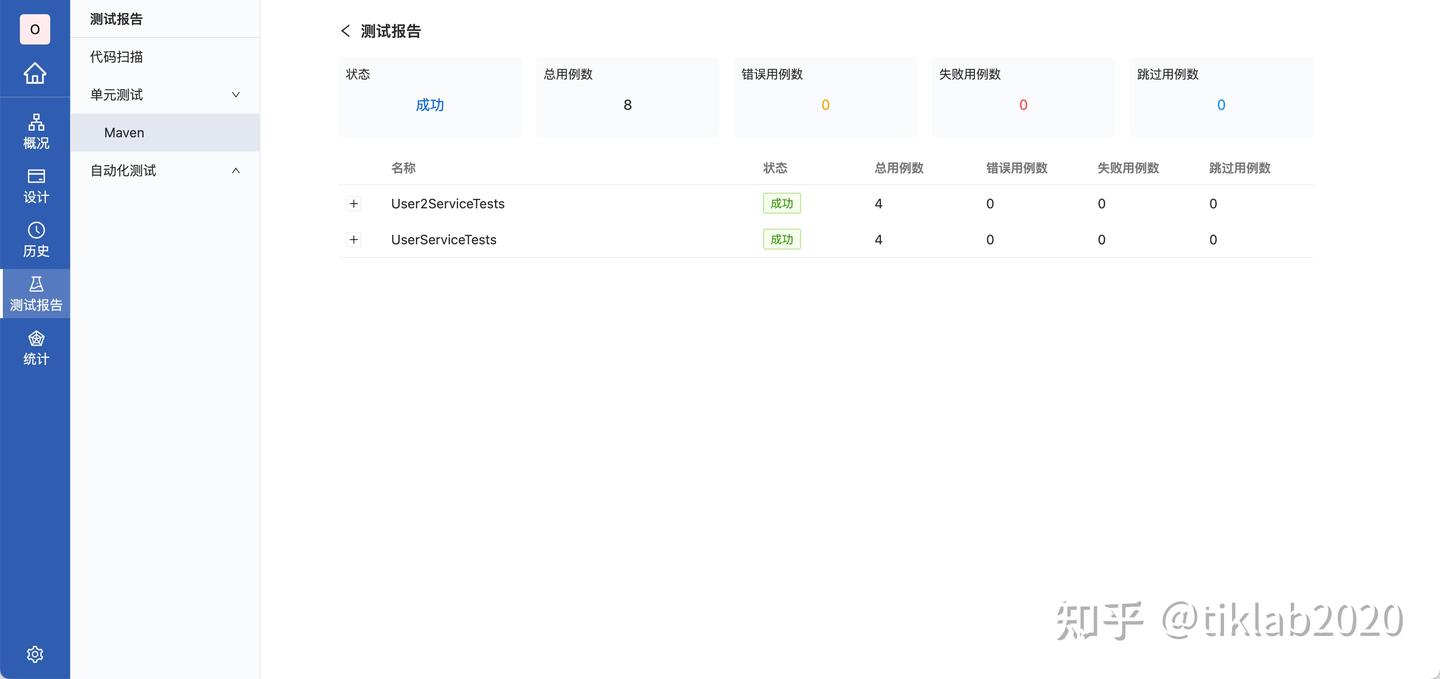Click the back arrow beside 测试报告
This screenshot has height=679, width=1440.
pyautogui.click(x=345, y=31)
